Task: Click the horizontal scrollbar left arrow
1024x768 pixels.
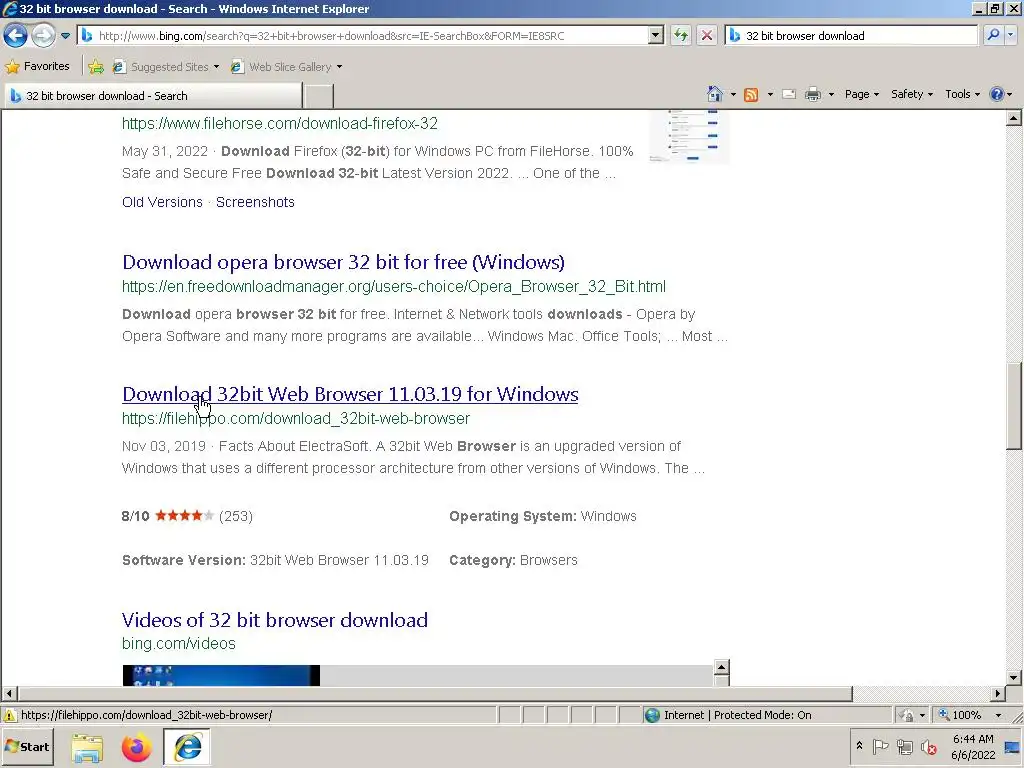Action: point(8,694)
